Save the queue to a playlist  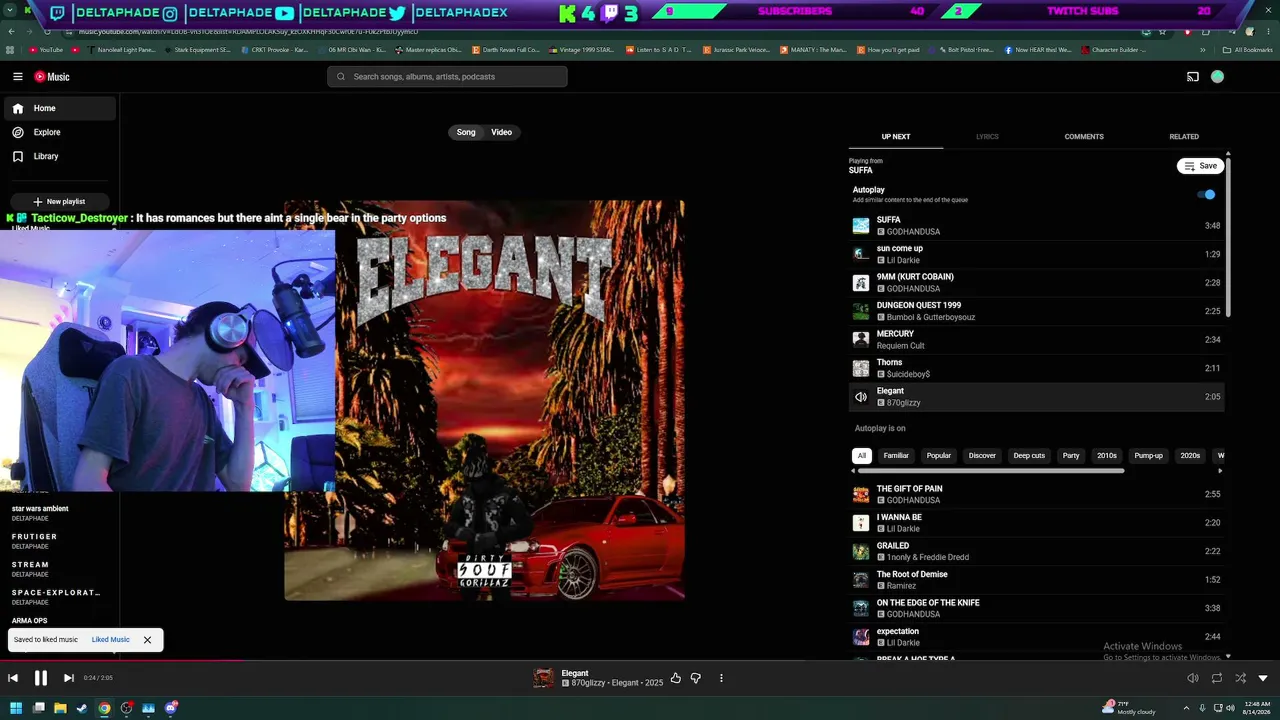(x=1200, y=166)
